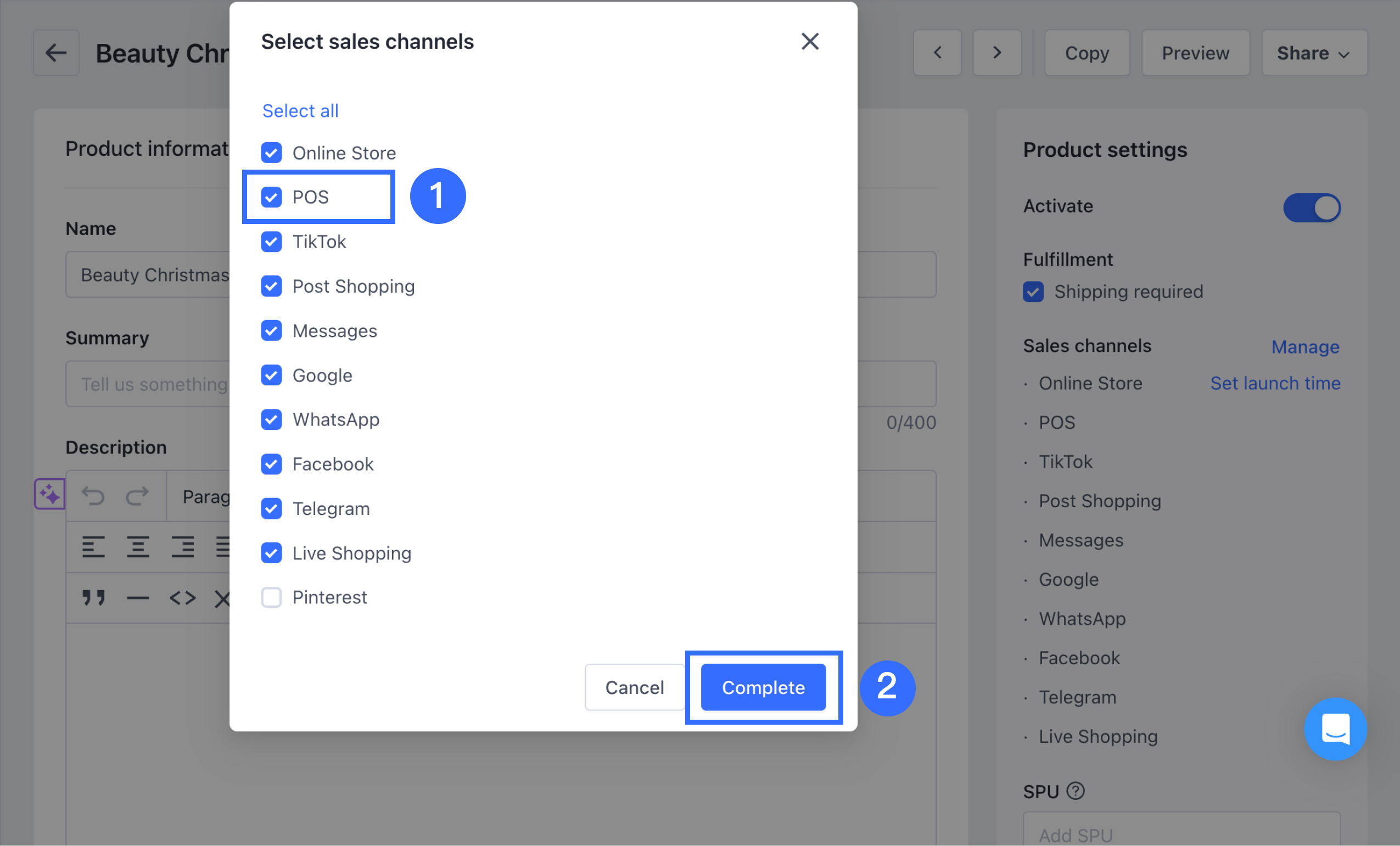Uncheck the POS sales channel
The height and width of the screenshot is (846, 1400).
tap(272, 197)
